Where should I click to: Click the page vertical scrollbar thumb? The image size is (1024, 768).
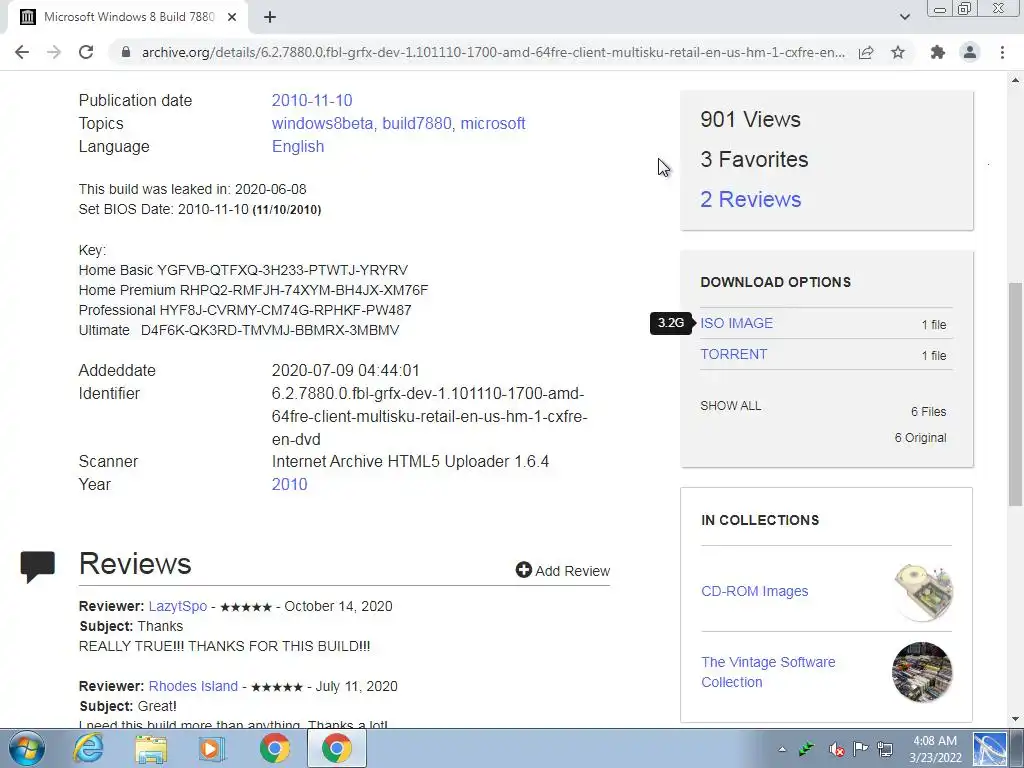(x=1015, y=394)
